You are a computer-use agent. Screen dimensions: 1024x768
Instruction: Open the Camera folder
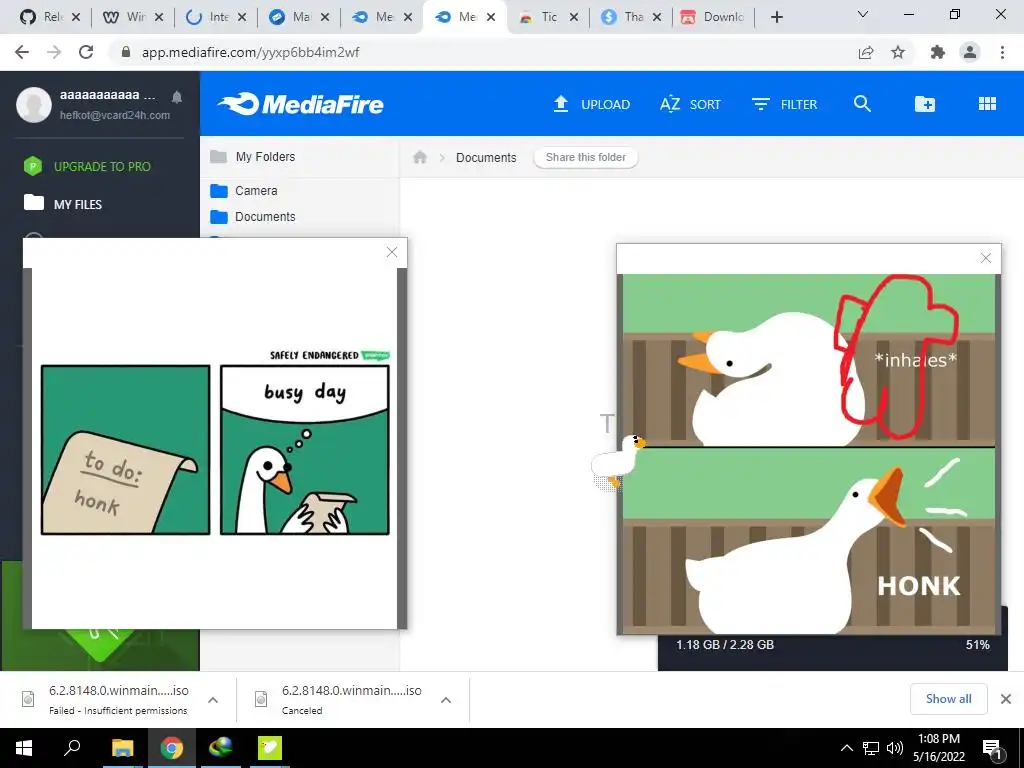pos(244,191)
